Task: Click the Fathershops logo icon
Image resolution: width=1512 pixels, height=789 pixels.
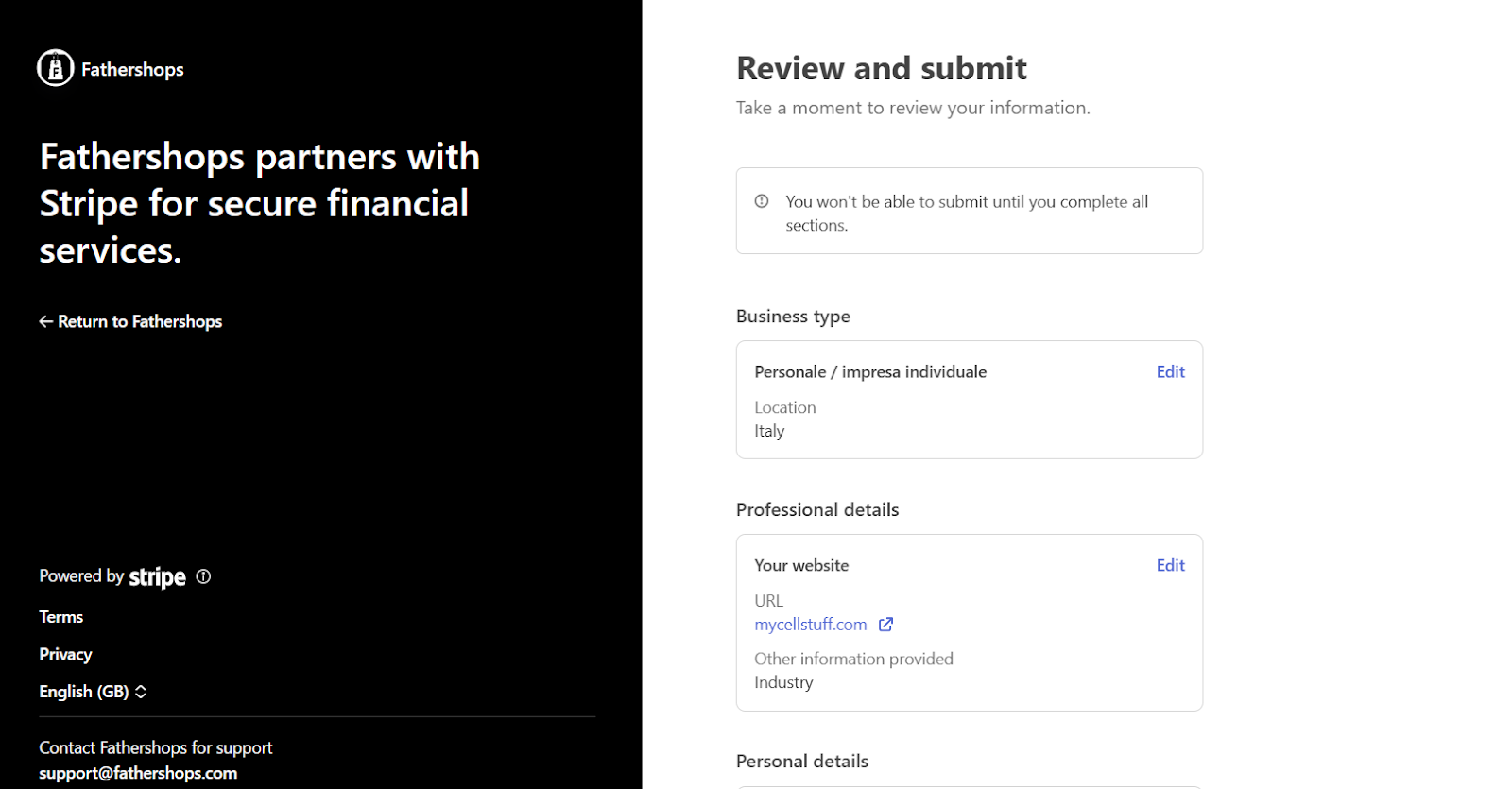Action: click(x=56, y=68)
